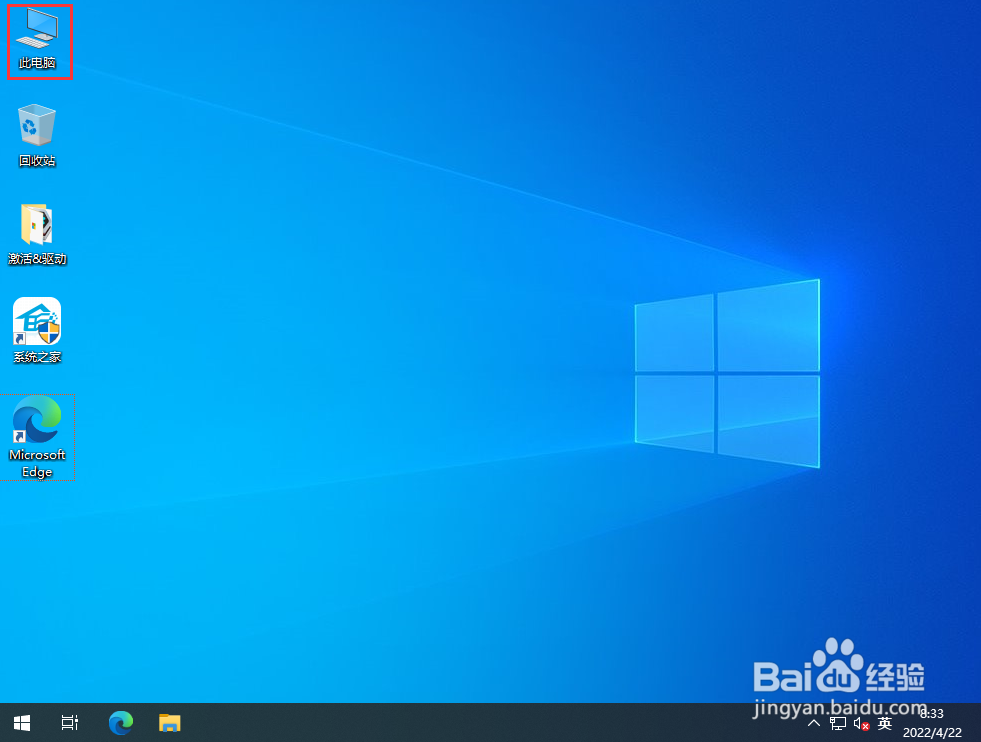This screenshot has height=742, width=981.
Task: Show hidden system tray icons
Action: tap(813, 723)
